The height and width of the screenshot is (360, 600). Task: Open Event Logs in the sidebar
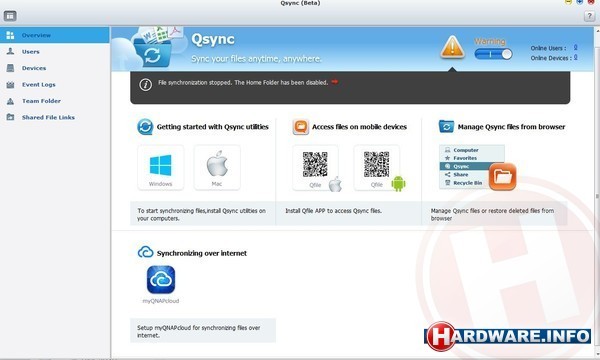55,85
